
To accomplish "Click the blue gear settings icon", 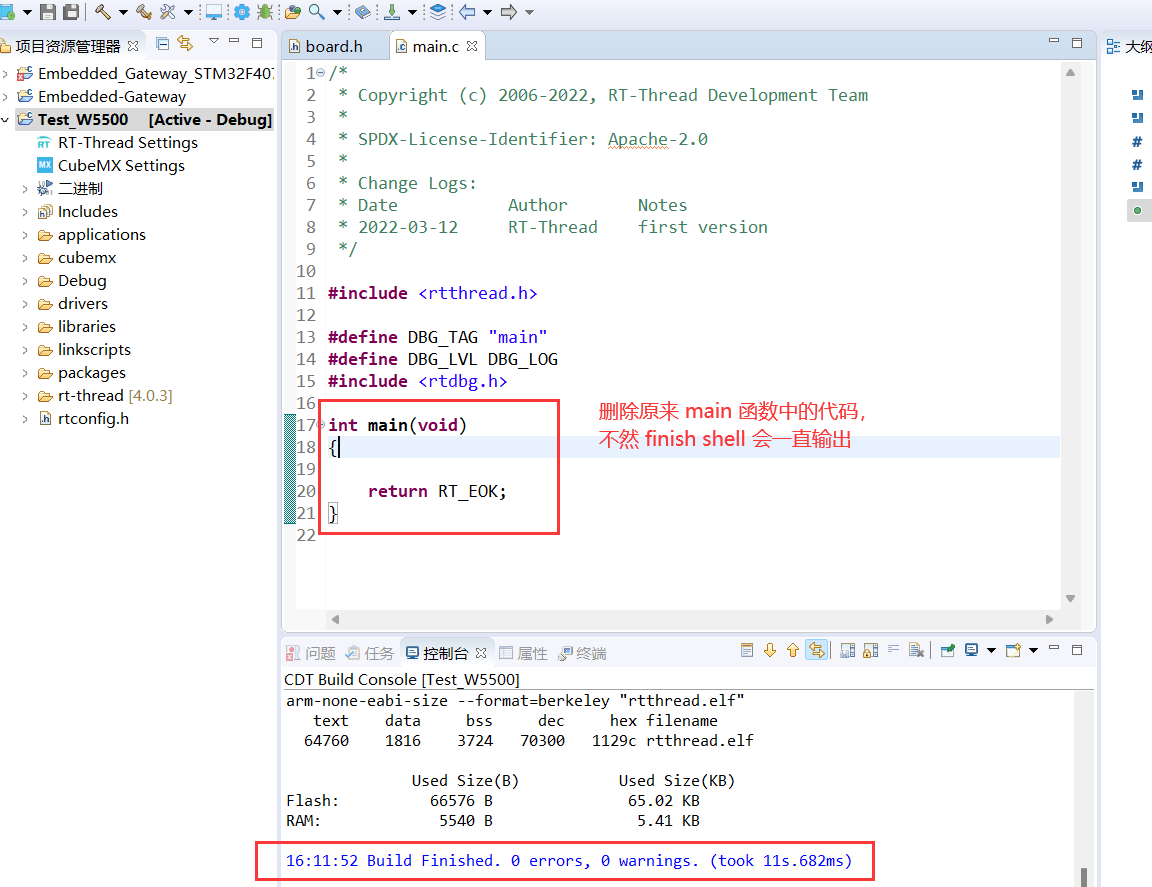I will 241,12.
